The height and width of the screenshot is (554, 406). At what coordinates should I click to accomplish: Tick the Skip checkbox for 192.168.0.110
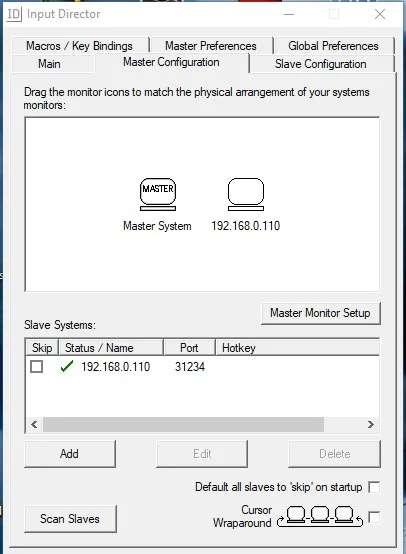36,366
